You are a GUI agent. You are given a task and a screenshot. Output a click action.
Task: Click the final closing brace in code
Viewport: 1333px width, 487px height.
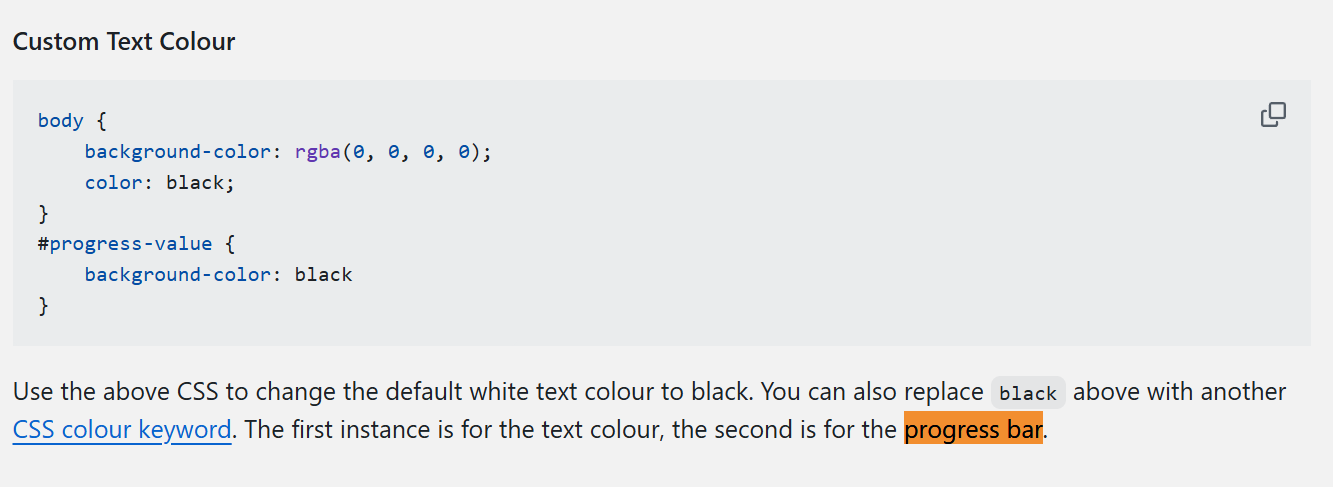[x=43, y=306]
